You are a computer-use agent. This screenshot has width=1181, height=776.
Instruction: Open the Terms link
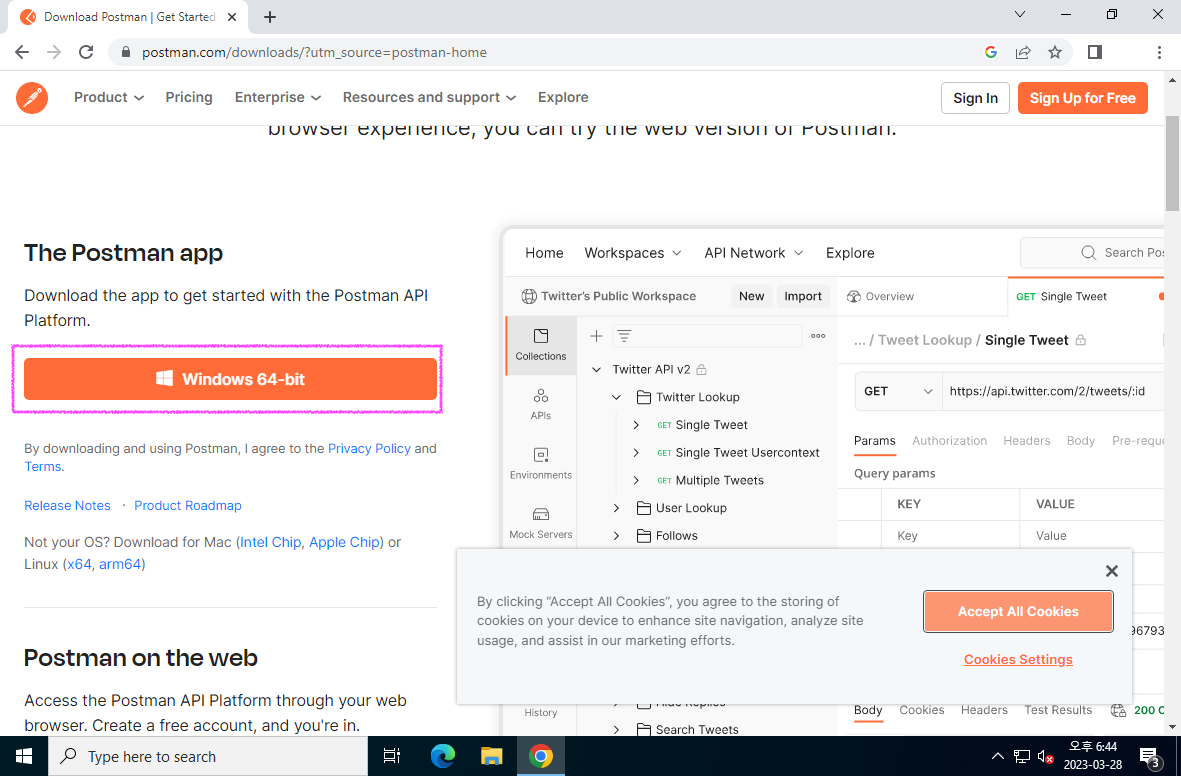click(x=42, y=466)
